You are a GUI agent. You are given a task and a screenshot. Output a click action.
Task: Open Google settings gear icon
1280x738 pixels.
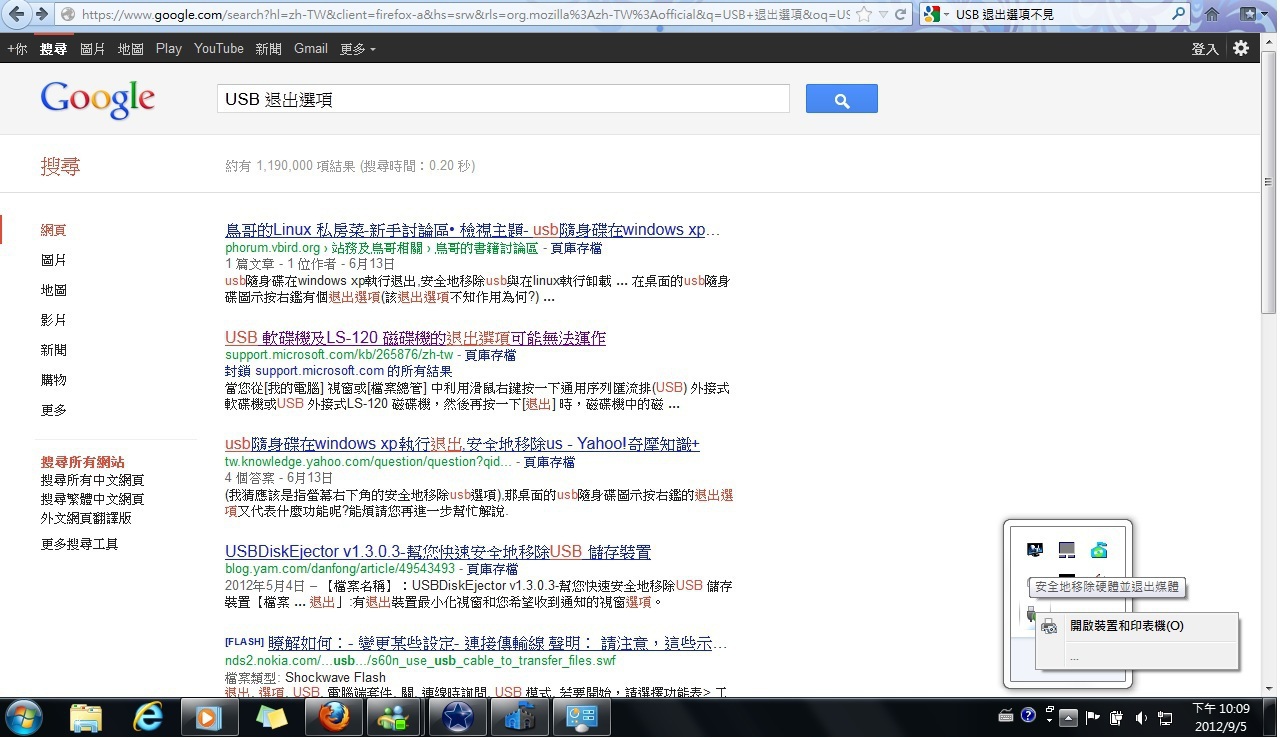tap(1241, 48)
